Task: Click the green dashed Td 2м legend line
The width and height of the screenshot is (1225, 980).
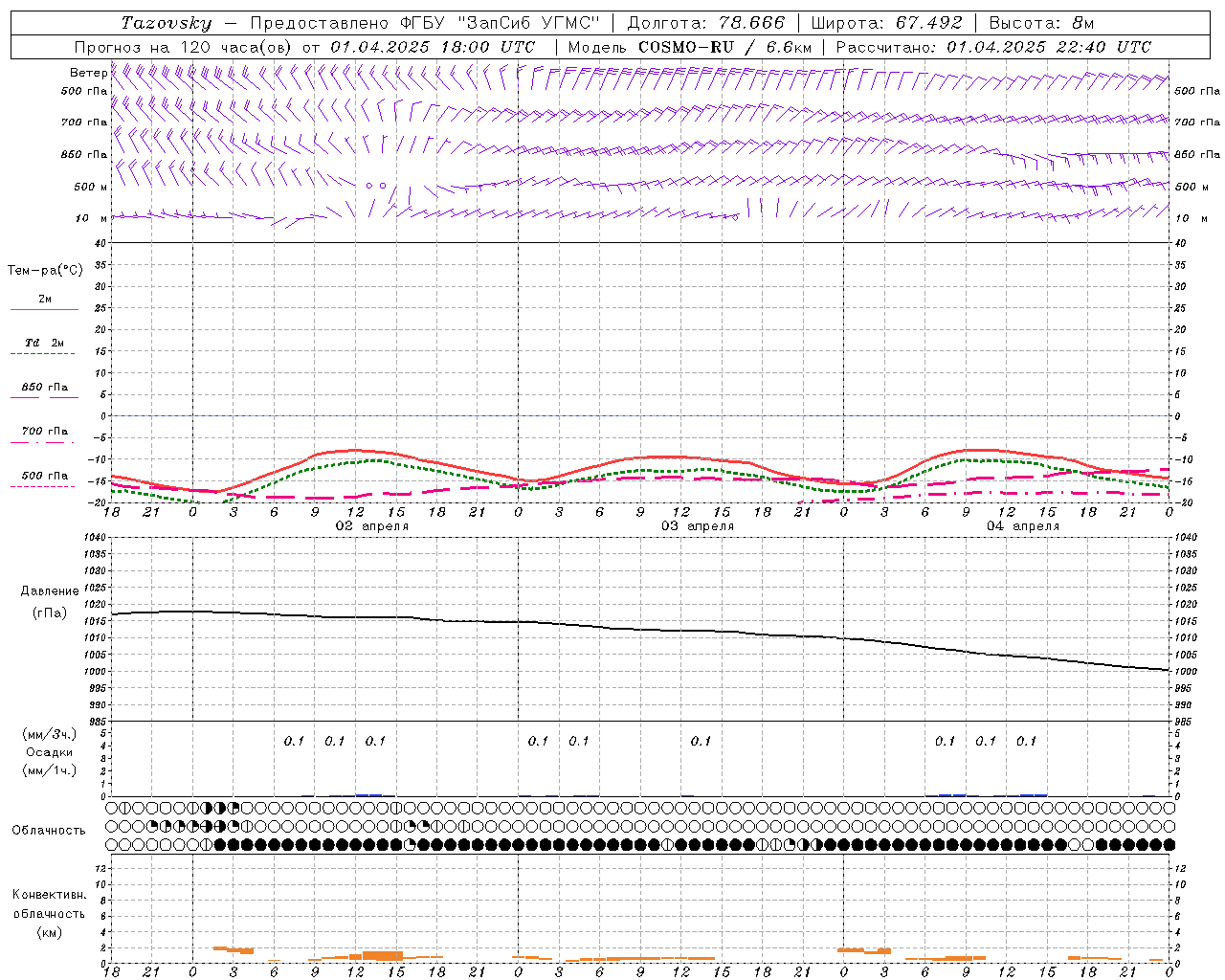Action: (x=42, y=354)
